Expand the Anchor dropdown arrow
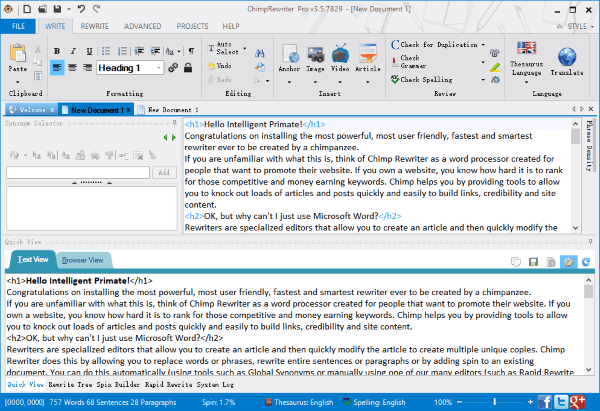 click(x=289, y=82)
